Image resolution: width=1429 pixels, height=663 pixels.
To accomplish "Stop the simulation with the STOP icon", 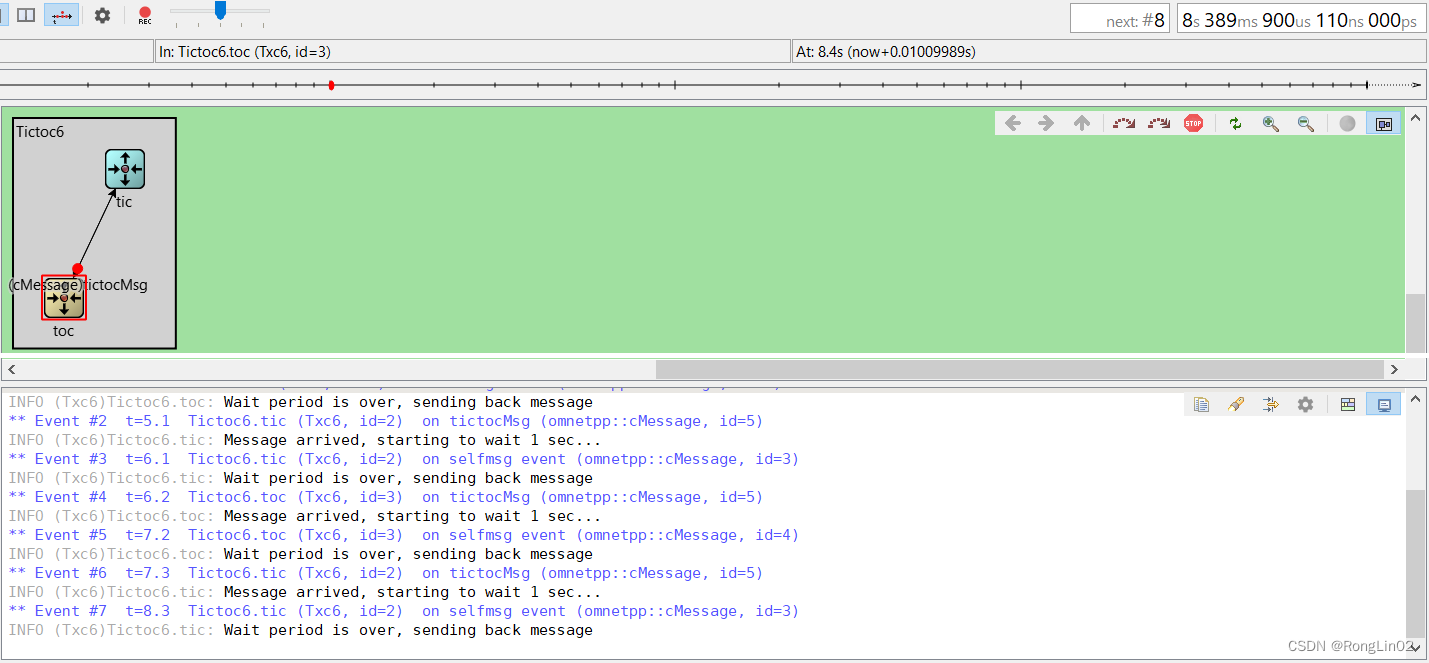I will point(1193,123).
